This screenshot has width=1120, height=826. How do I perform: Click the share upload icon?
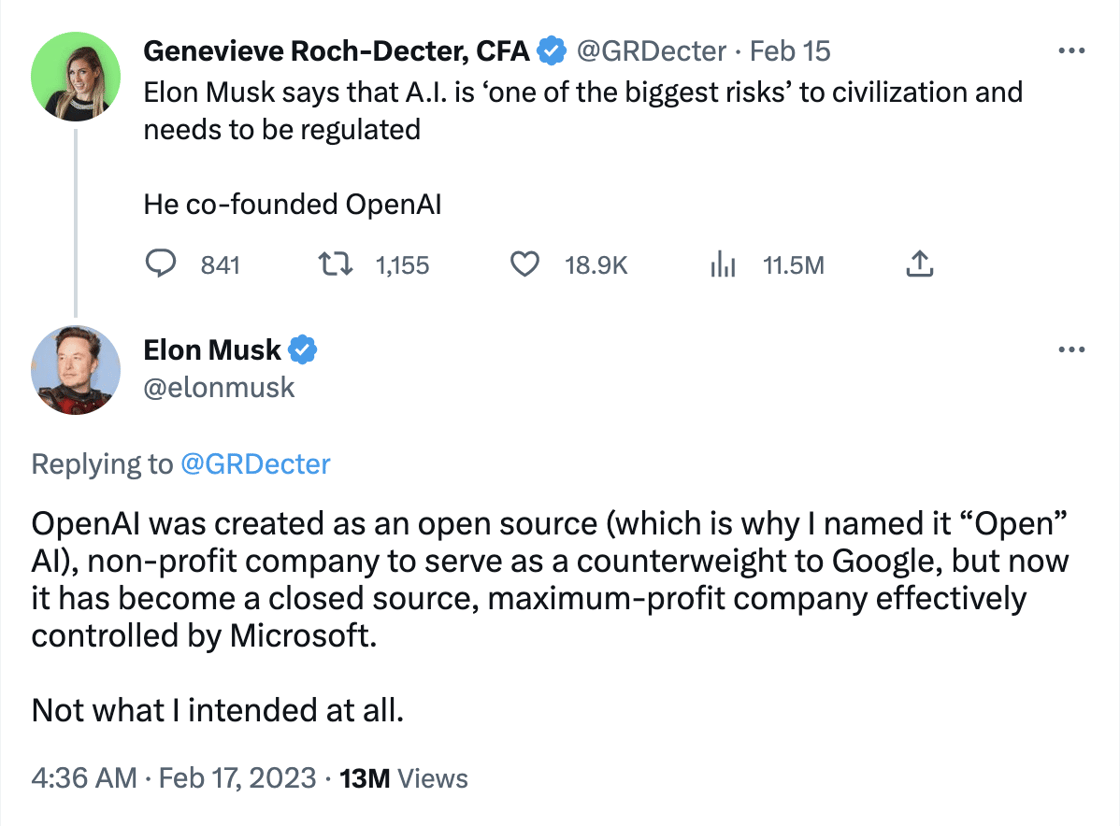(919, 264)
